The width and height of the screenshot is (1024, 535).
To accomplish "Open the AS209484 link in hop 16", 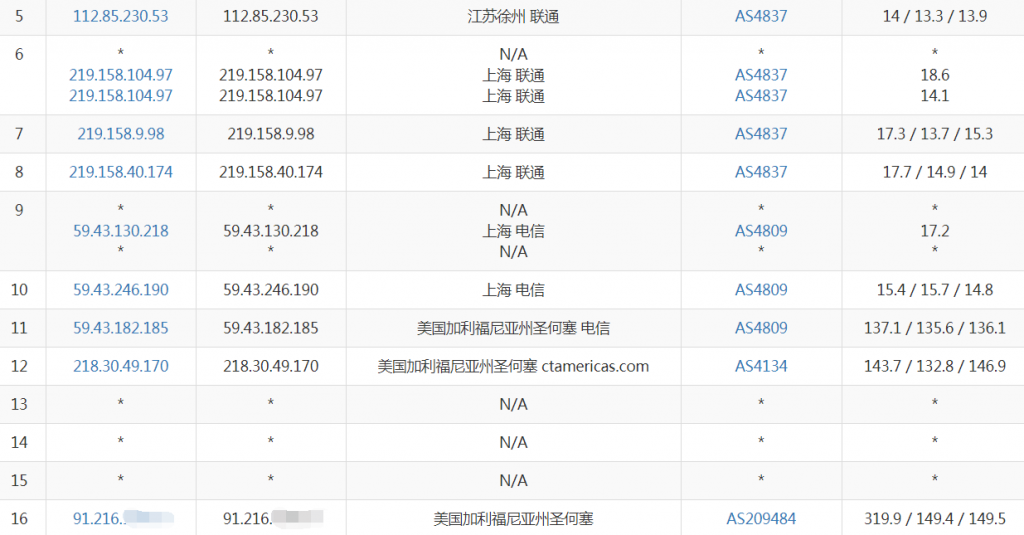I will coord(761,519).
